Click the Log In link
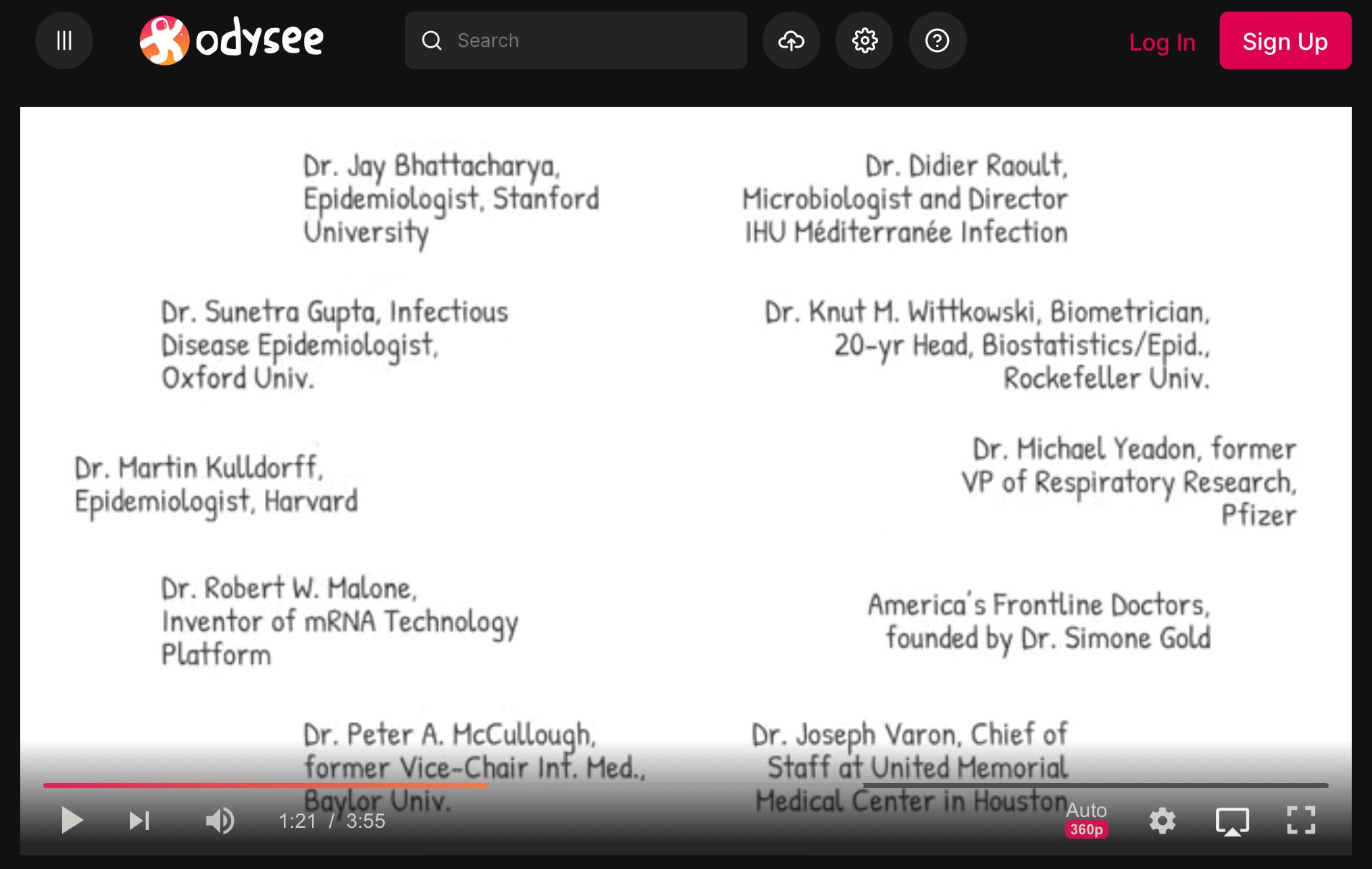1372x869 pixels. coord(1162,42)
